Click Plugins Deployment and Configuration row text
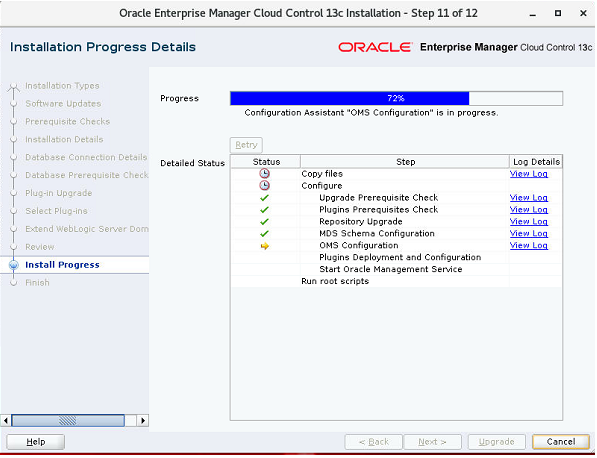597x458 pixels. click(x=400, y=257)
